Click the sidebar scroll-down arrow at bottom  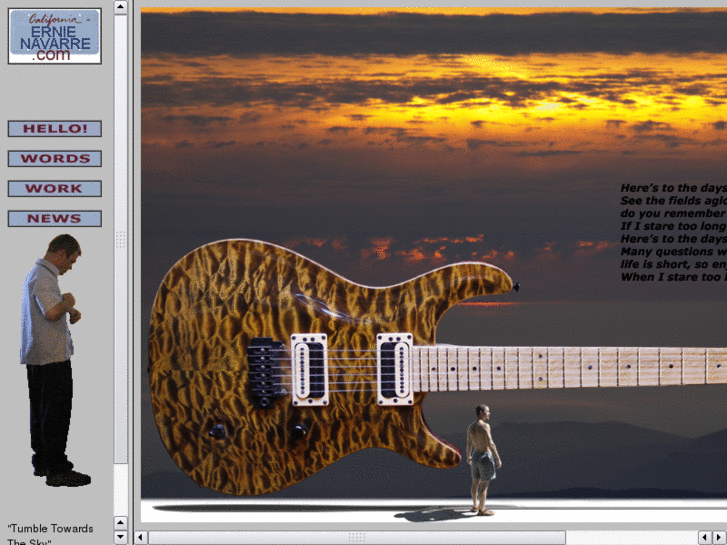click(x=121, y=537)
